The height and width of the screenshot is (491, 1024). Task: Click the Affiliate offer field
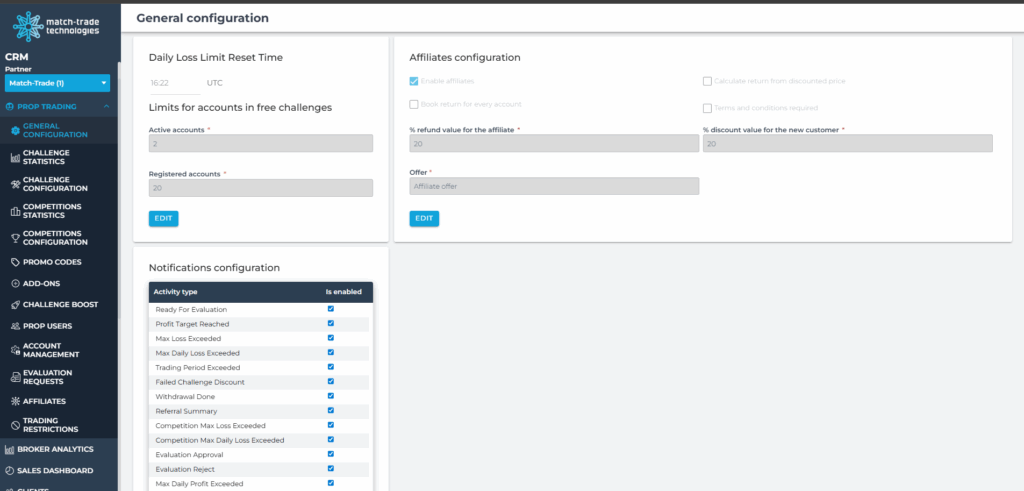554,186
